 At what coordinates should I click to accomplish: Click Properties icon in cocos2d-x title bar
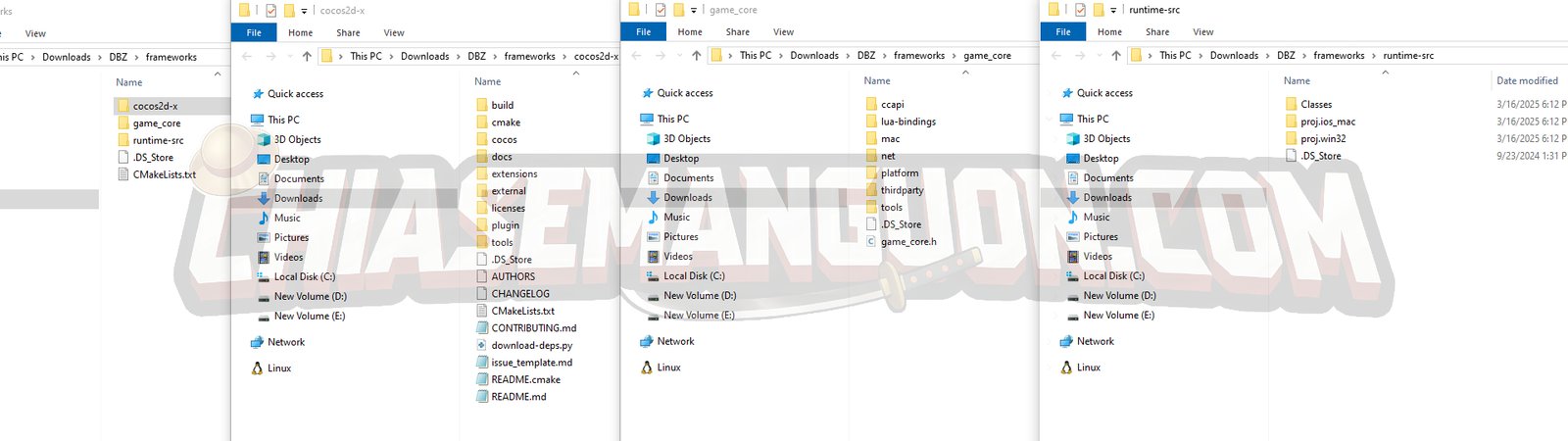pos(270,11)
